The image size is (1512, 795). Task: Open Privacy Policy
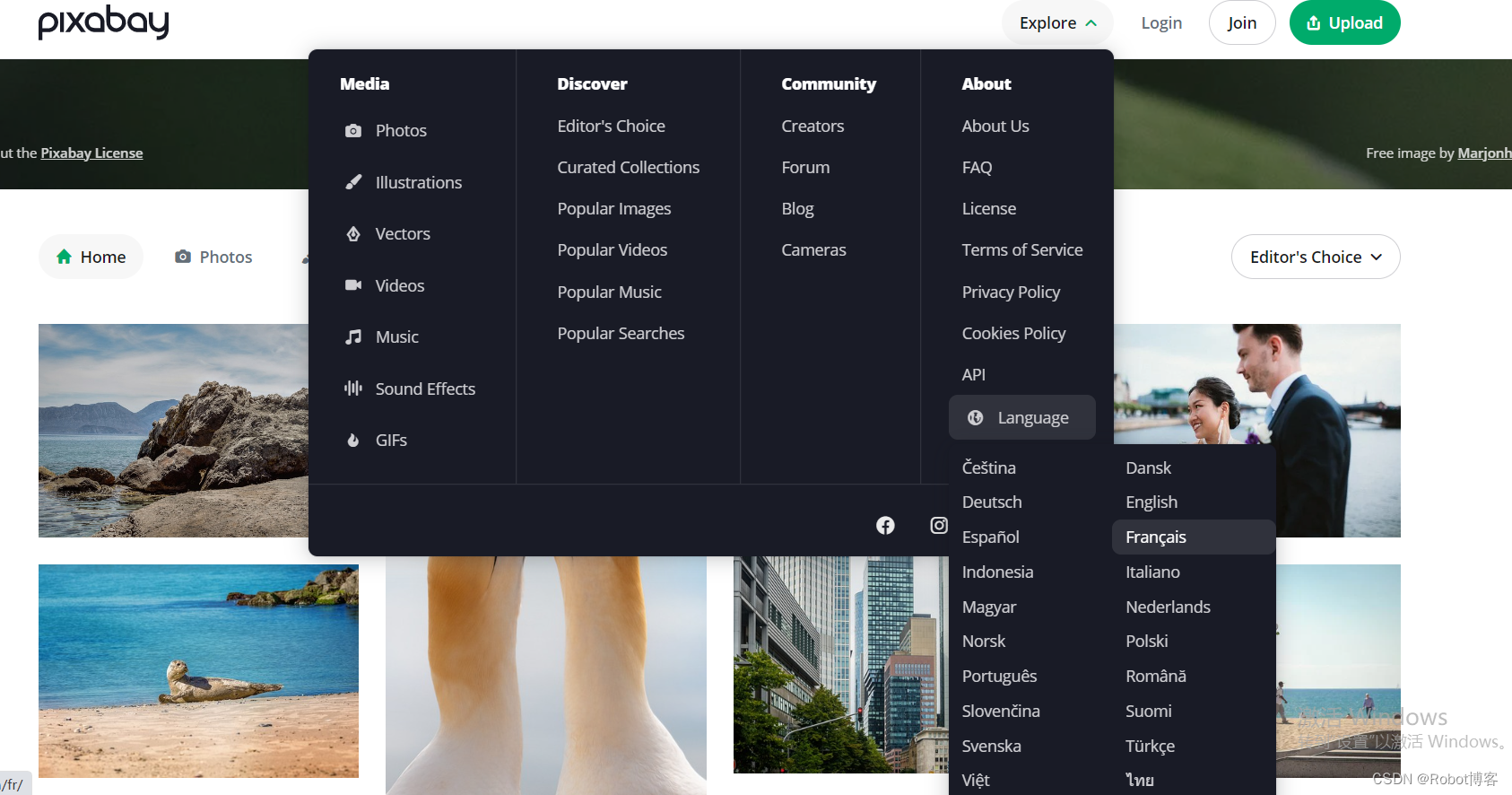tap(1011, 293)
